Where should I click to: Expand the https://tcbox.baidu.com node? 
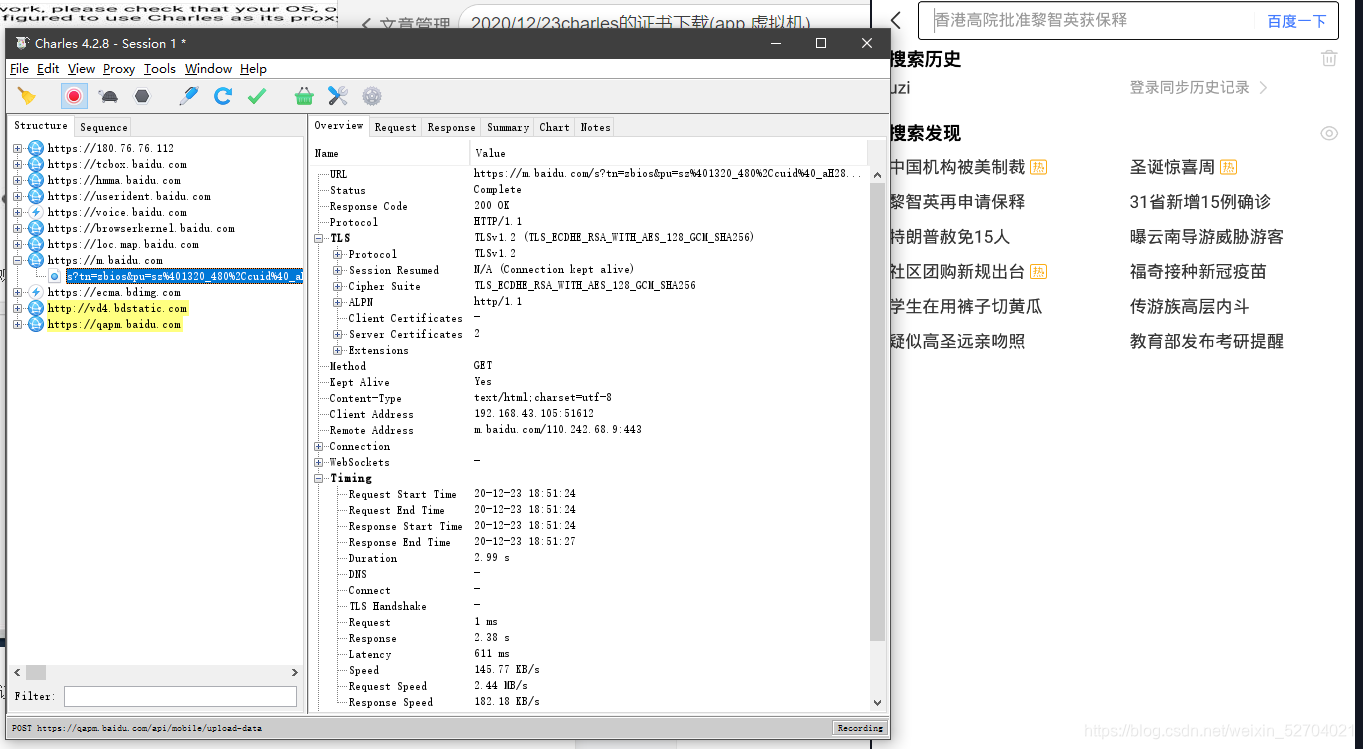(x=18, y=164)
